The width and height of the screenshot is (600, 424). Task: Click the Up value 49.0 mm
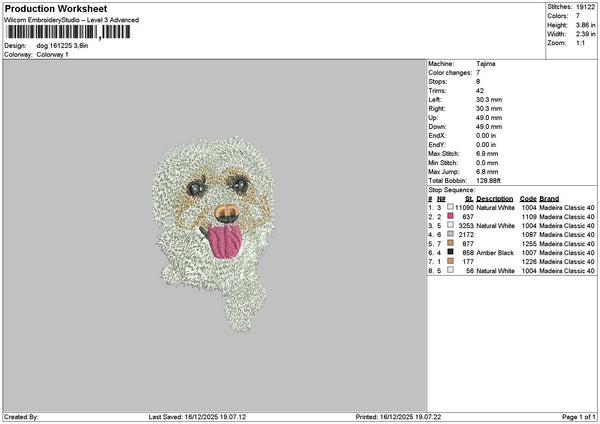click(489, 118)
